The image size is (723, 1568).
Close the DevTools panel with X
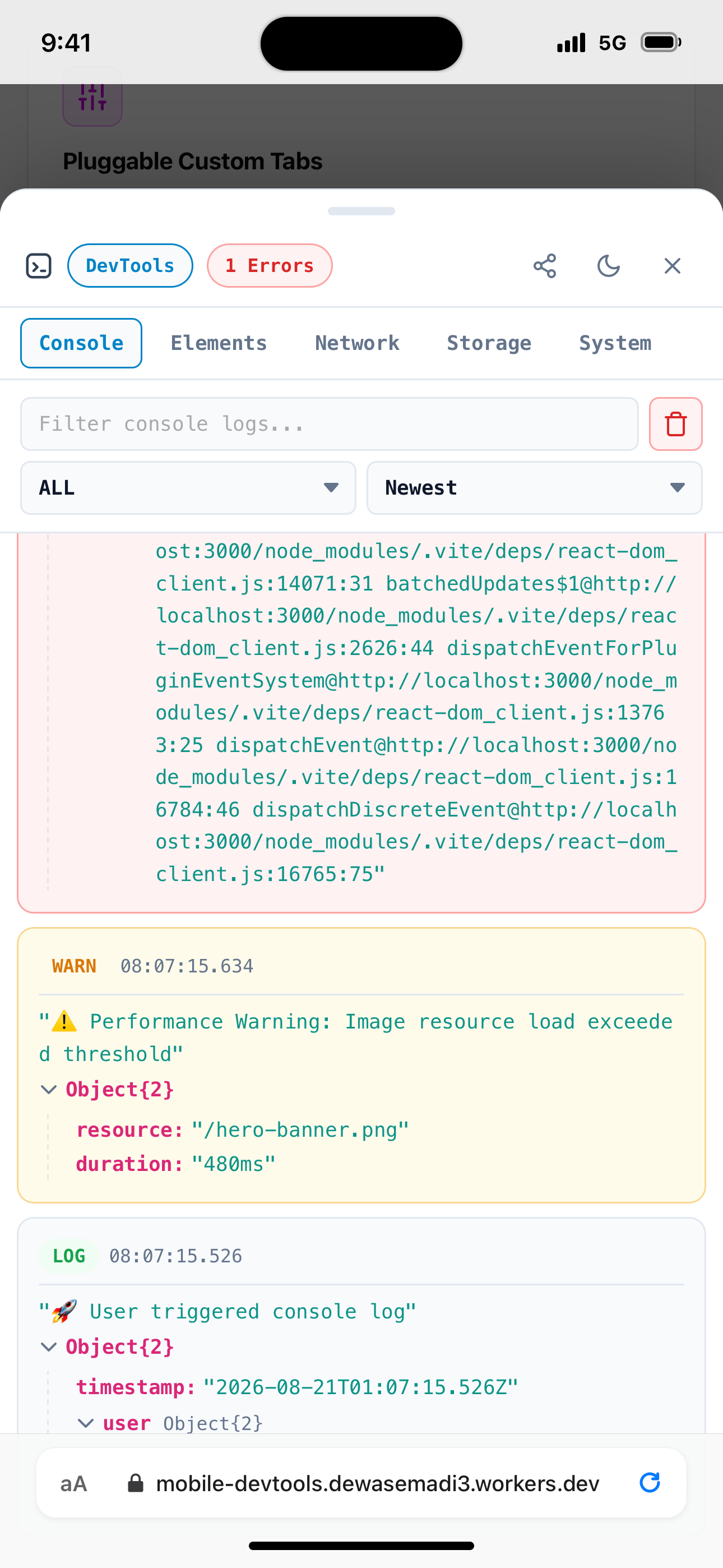click(672, 266)
